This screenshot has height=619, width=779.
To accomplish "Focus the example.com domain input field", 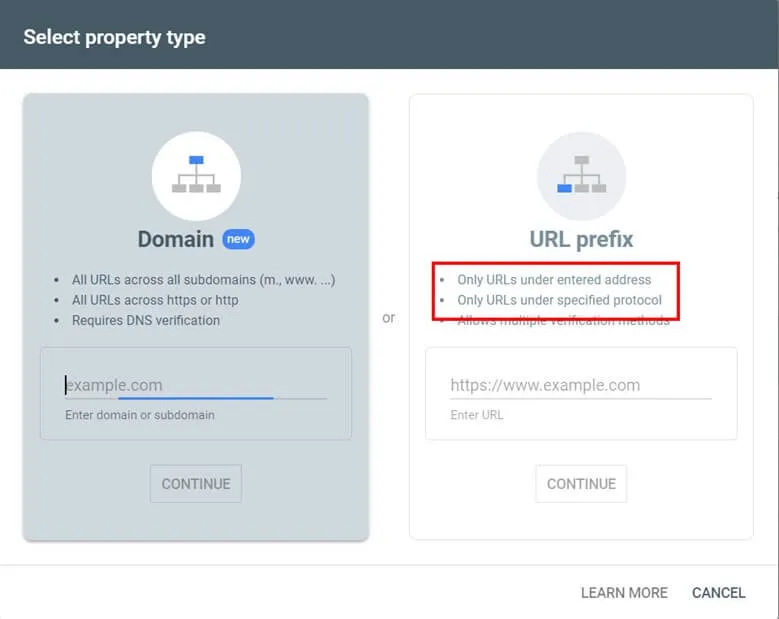I will 196,386.
